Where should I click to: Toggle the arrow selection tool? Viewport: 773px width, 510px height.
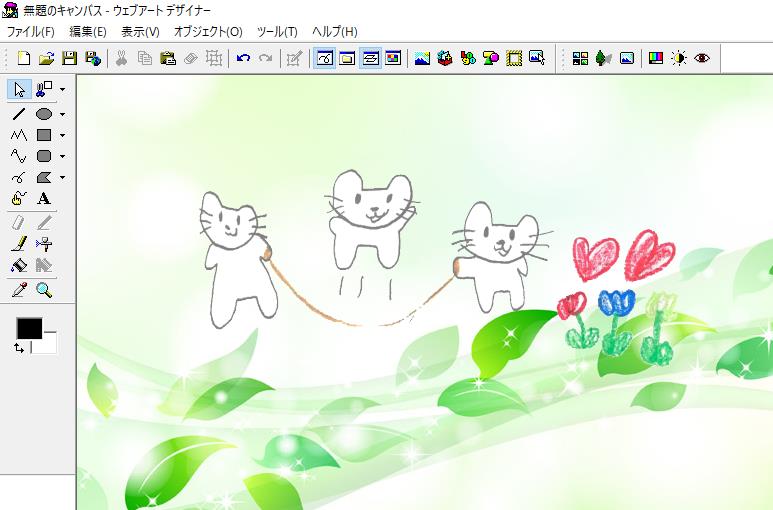click(x=19, y=89)
